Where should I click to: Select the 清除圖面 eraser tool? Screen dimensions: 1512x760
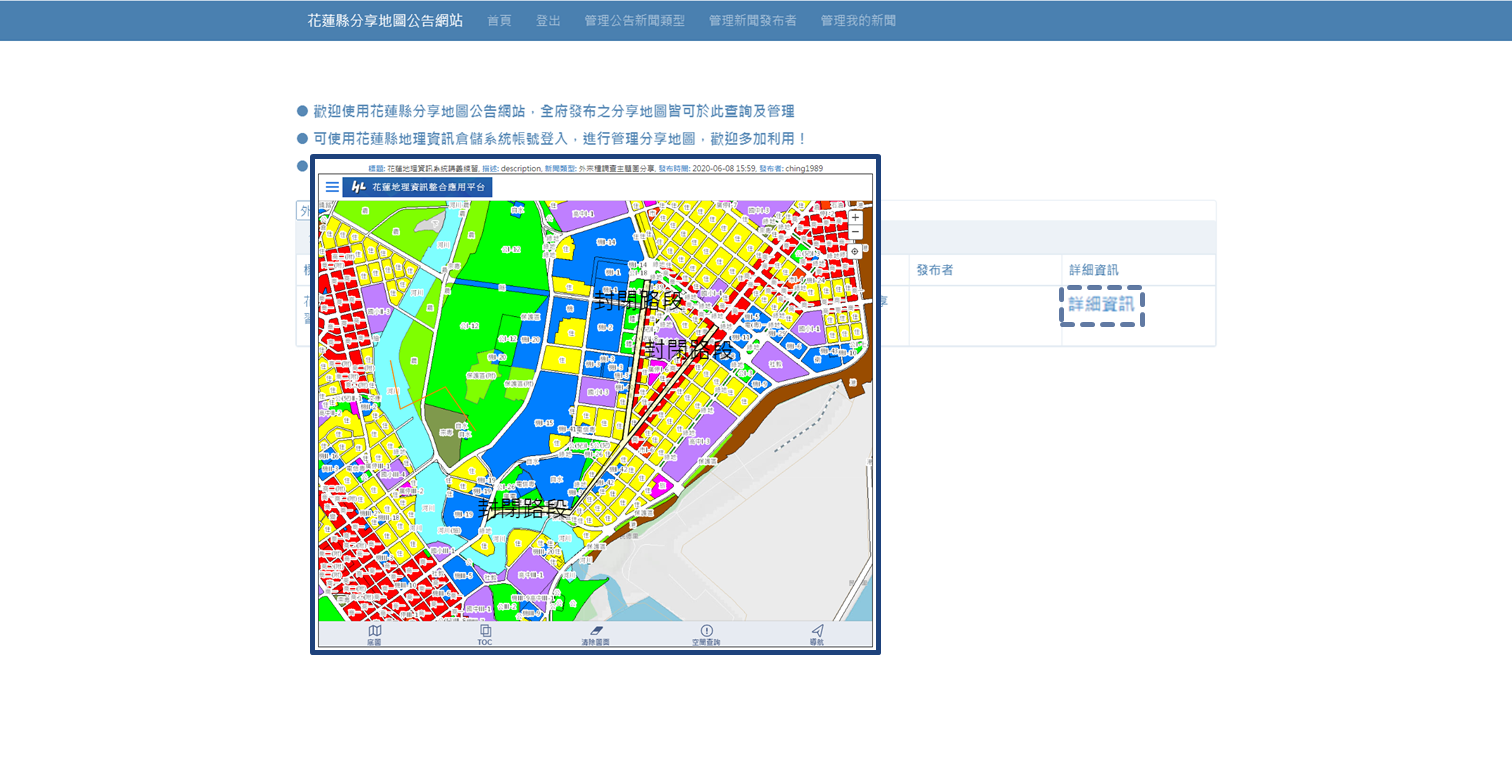pyautogui.click(x=596, y=634)
